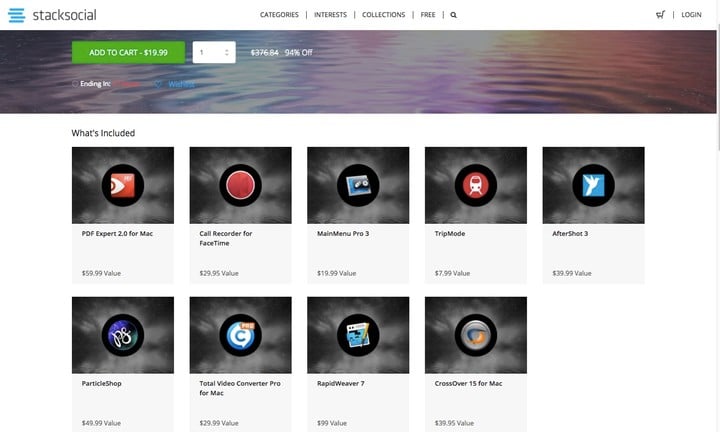
Task: Click the 94% Off label
Action: coord(298,52)
